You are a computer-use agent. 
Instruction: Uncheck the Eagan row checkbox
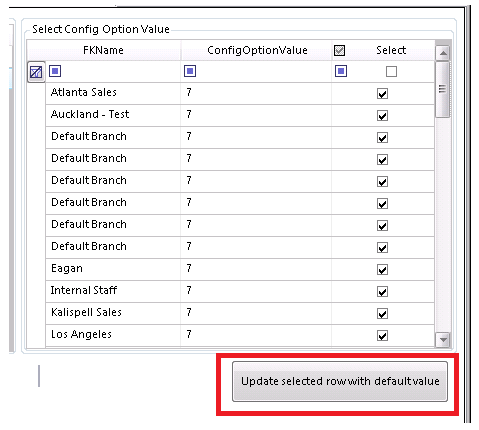(x=382, y=270)
